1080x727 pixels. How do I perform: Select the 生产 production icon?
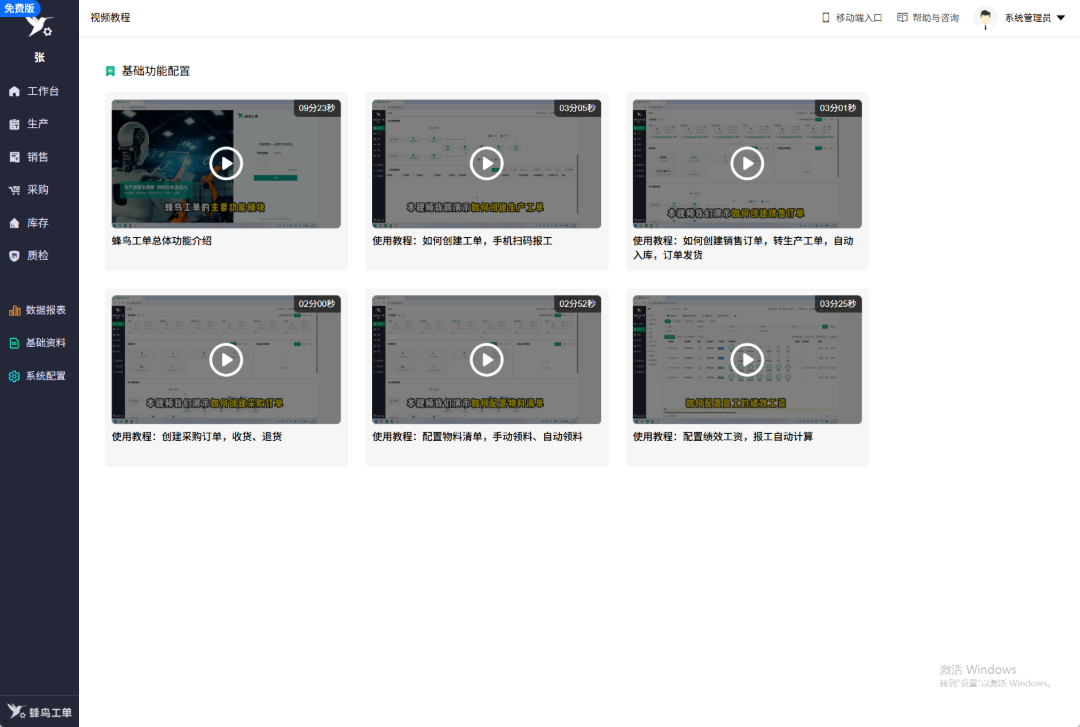(14, 124)
